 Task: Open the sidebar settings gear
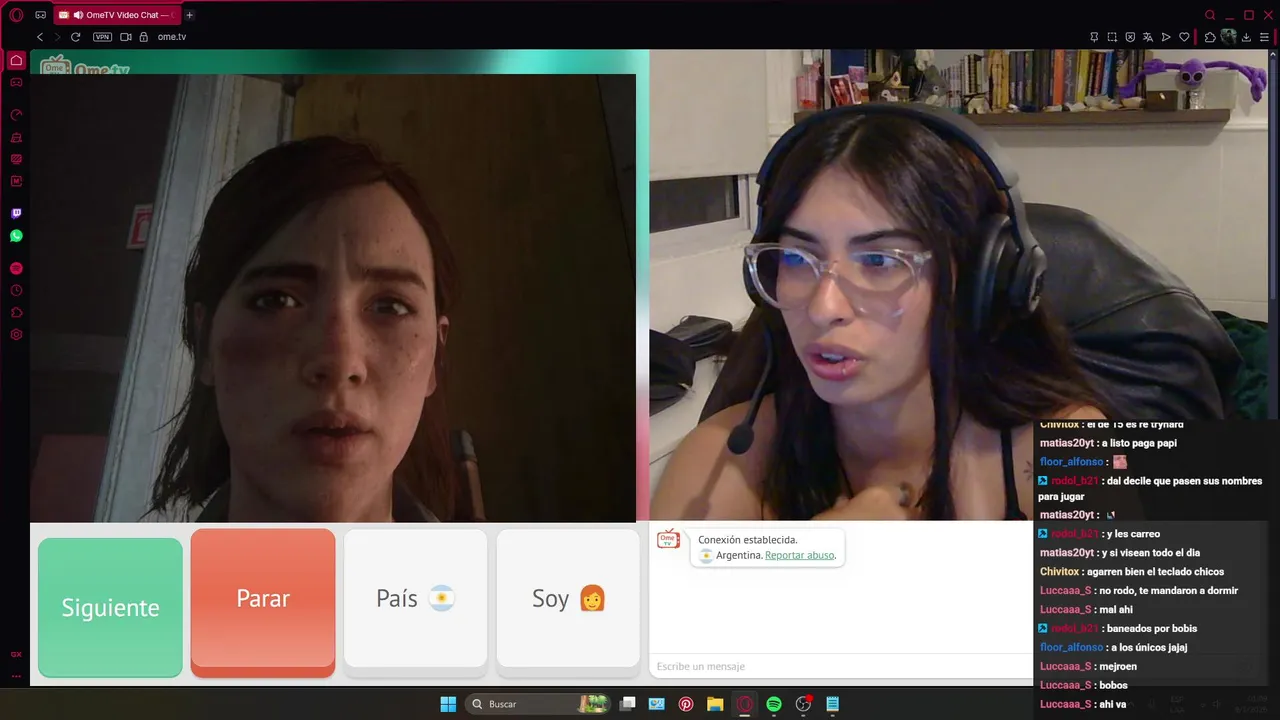[16, 334]
